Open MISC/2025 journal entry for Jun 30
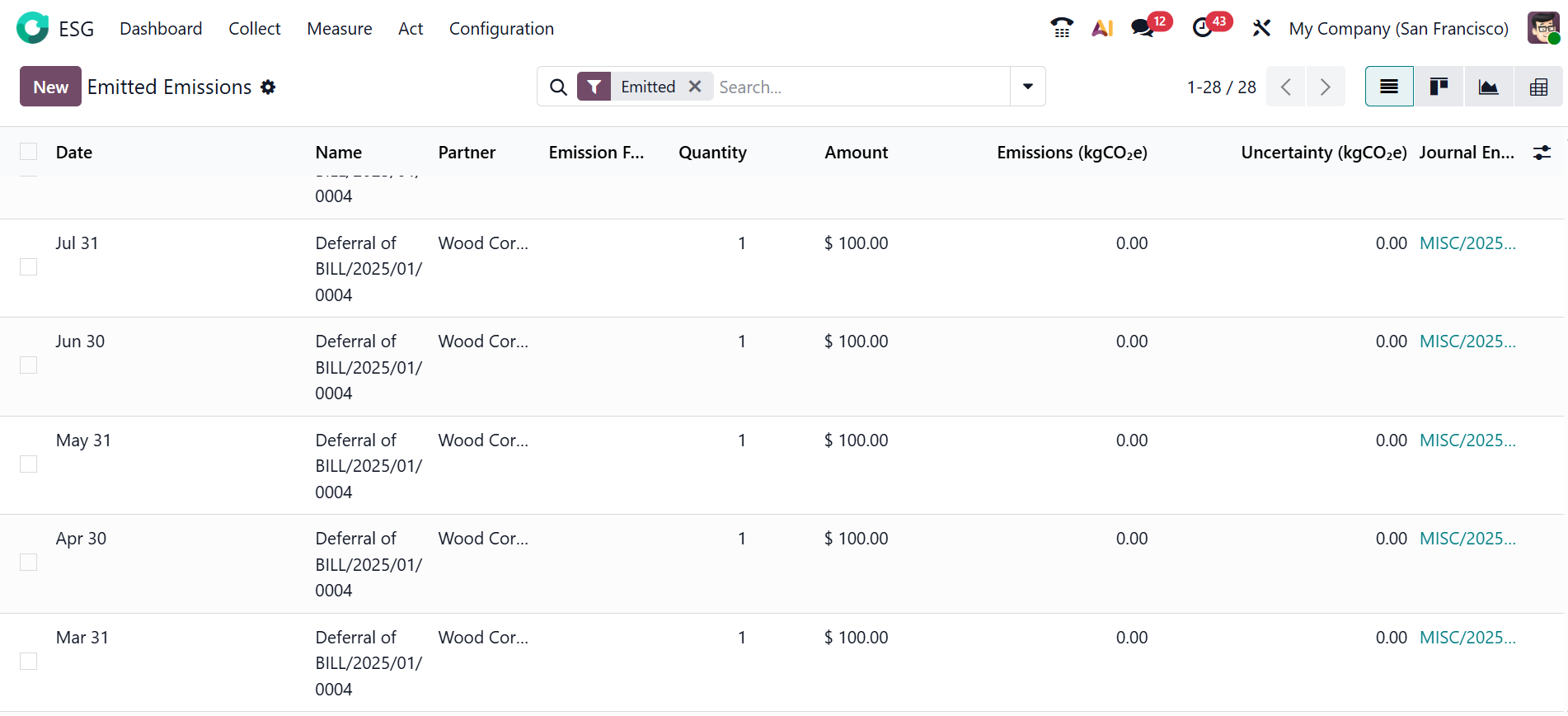 tap(1467, 342)
